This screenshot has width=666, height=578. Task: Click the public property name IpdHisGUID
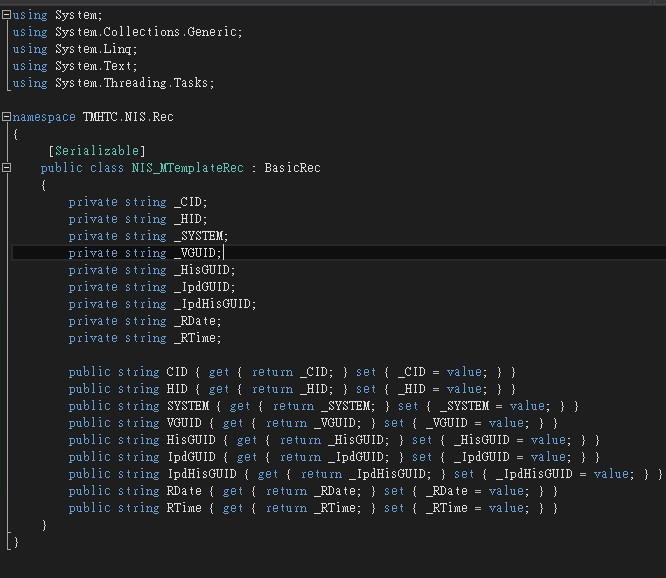coord(202,474)
